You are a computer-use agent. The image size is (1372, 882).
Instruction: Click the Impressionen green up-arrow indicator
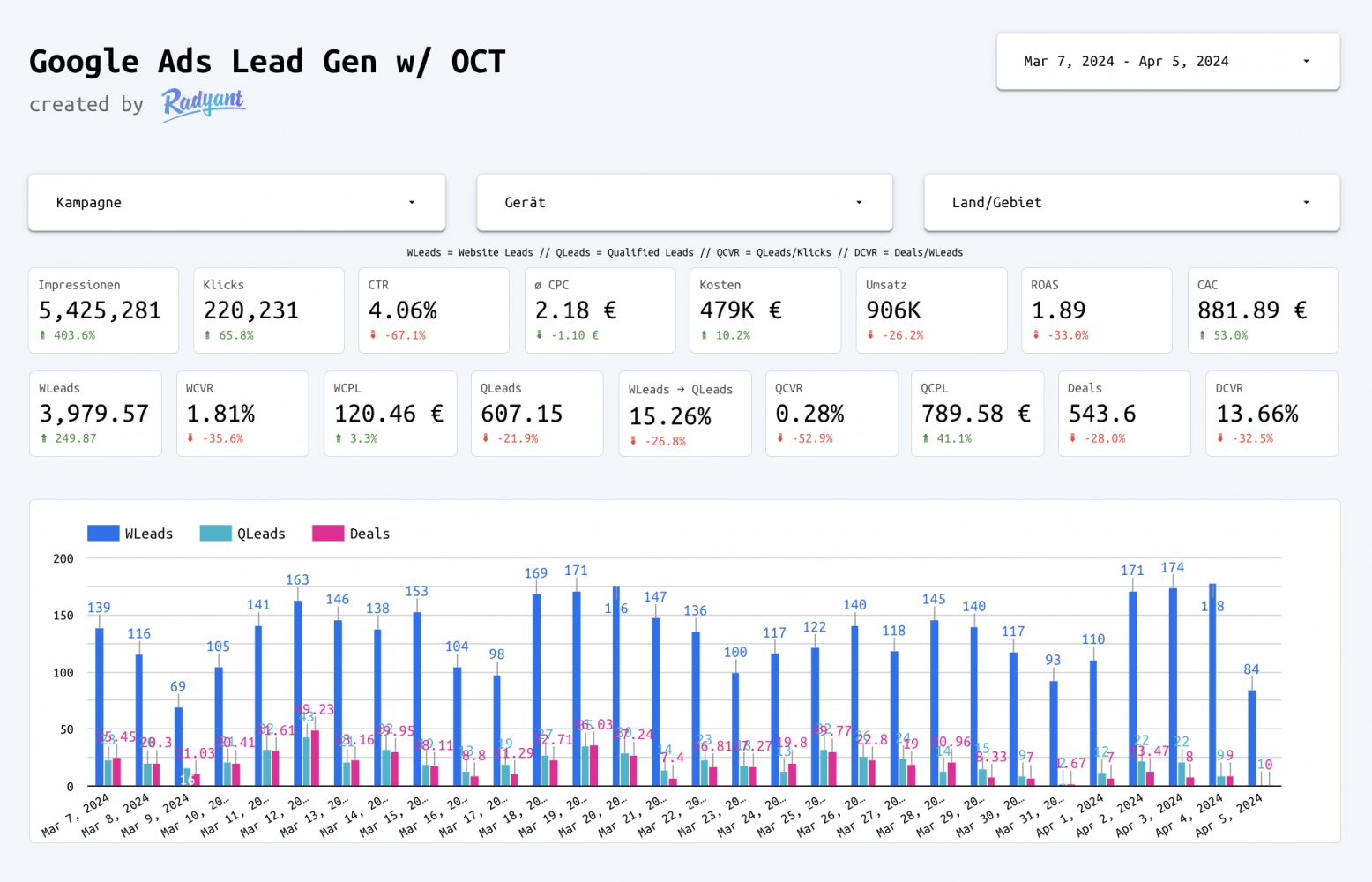pos(42,335)
